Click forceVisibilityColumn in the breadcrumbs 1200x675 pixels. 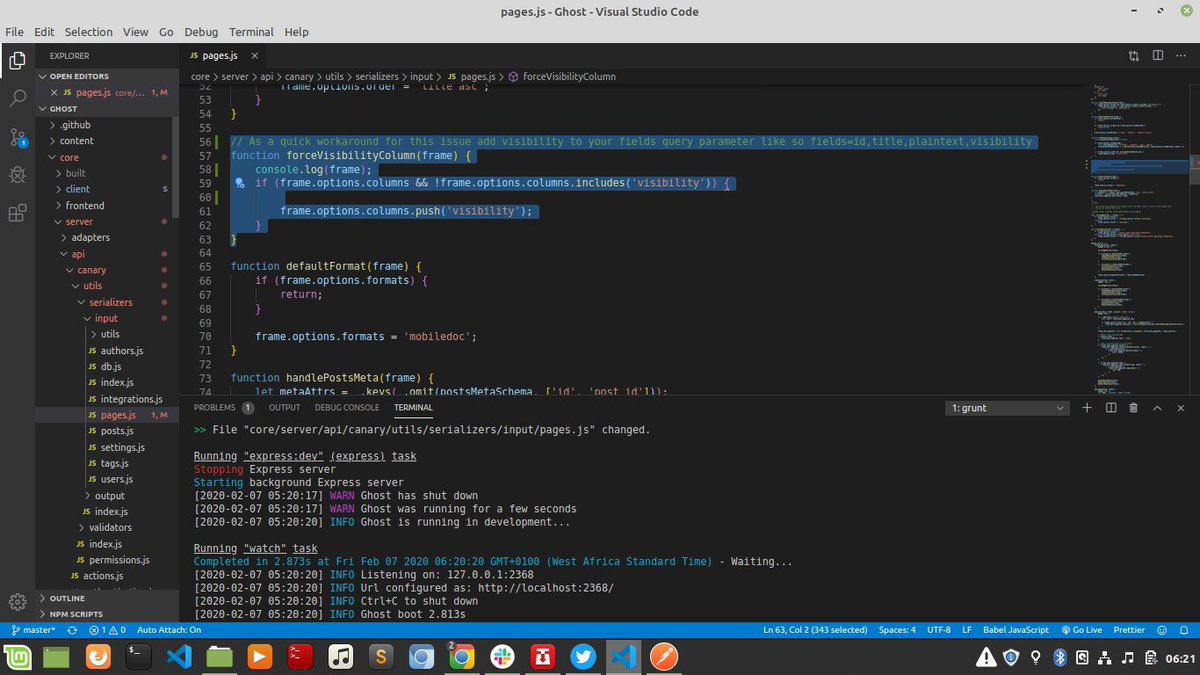568,76
